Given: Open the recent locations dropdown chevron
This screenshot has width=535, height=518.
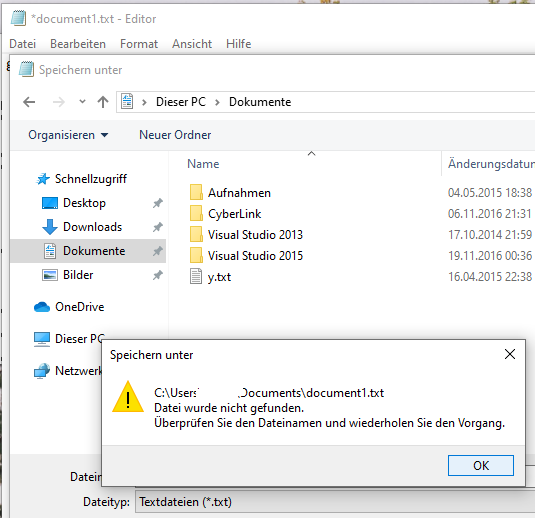Looking at the screenshot, I should (x=82, y=101).
